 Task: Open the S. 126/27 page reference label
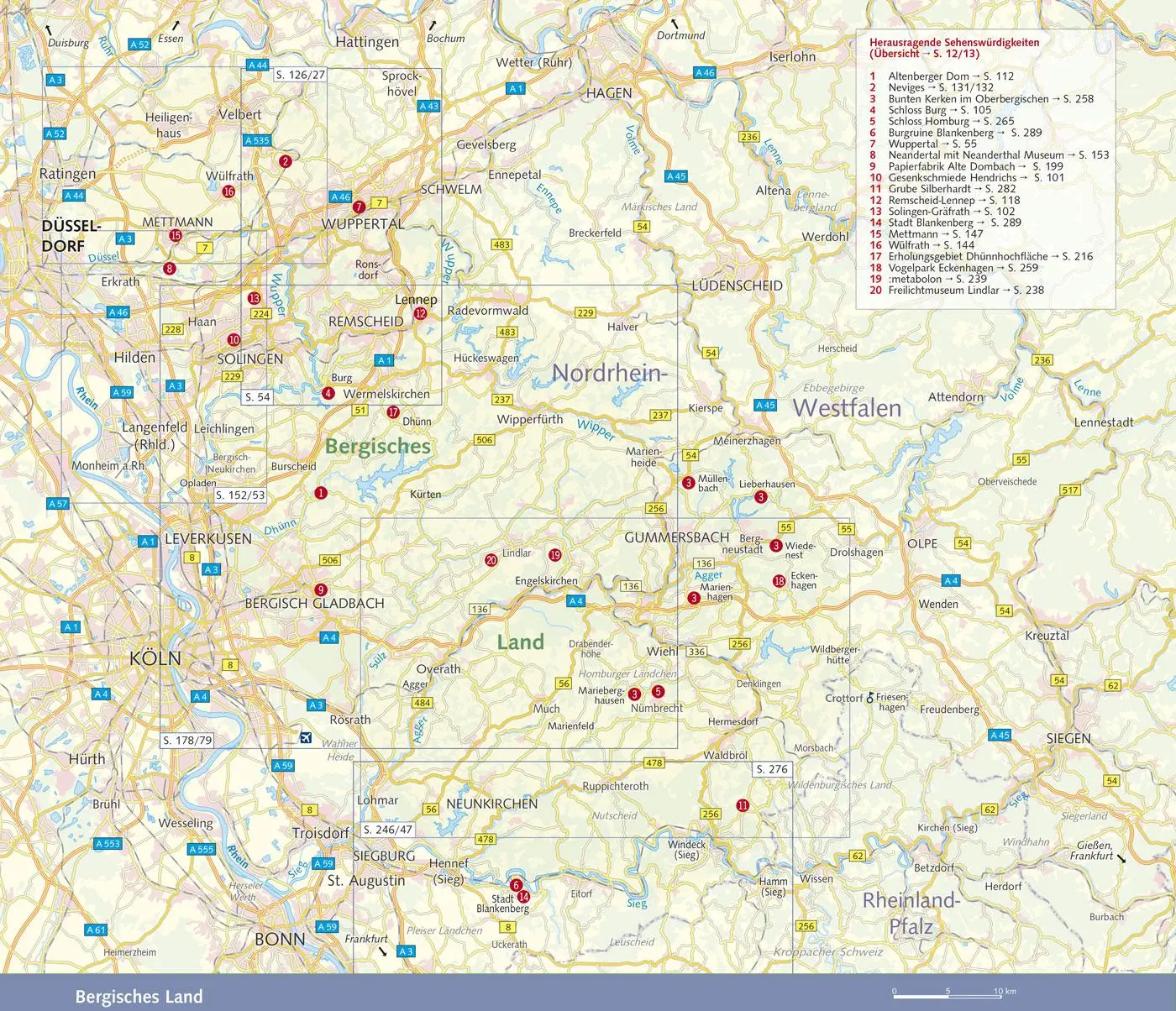[x=300, y=75]
